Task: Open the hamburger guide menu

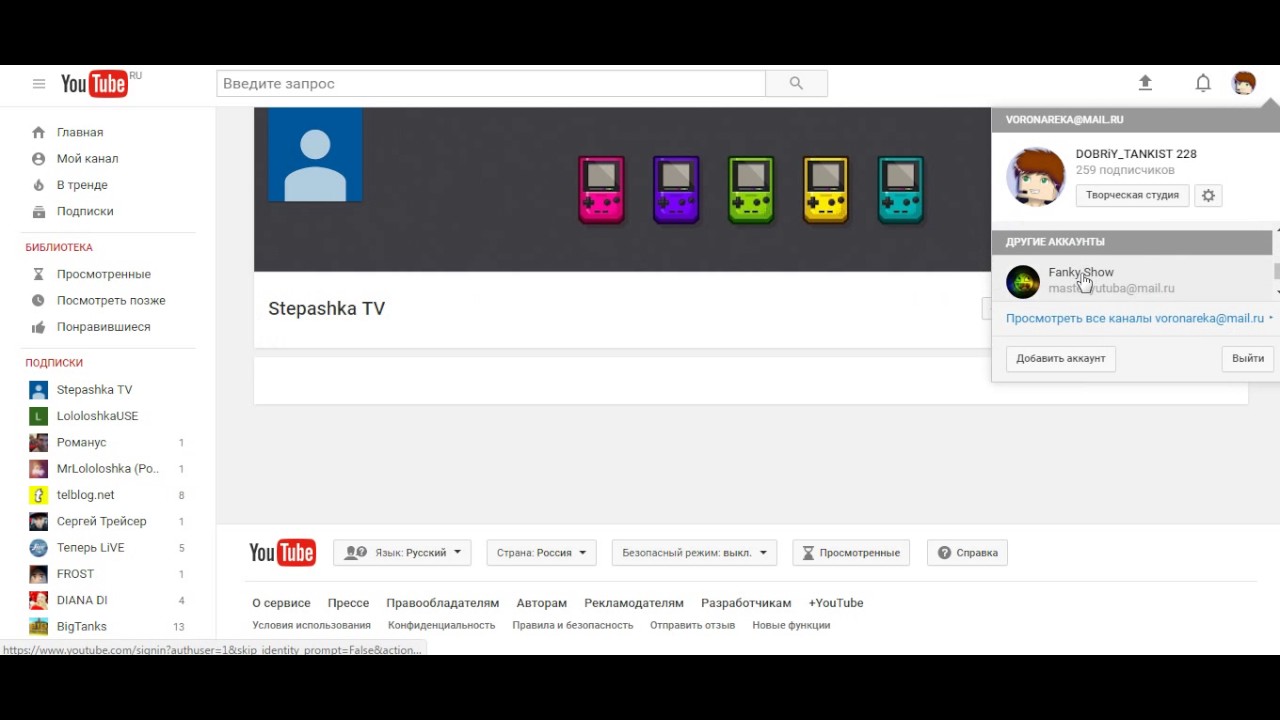Action: pyautogui.click(x=39, y=84)
